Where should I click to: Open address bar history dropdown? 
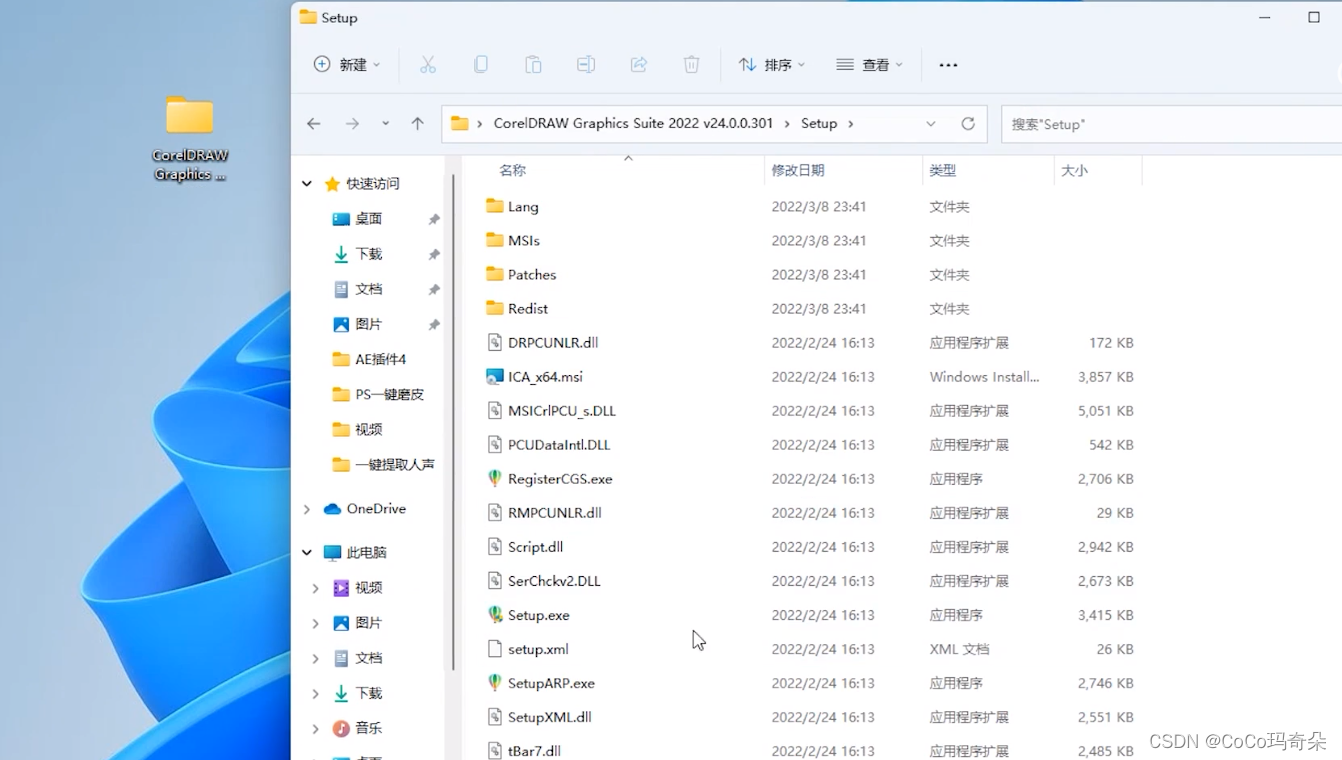point(931,124)
